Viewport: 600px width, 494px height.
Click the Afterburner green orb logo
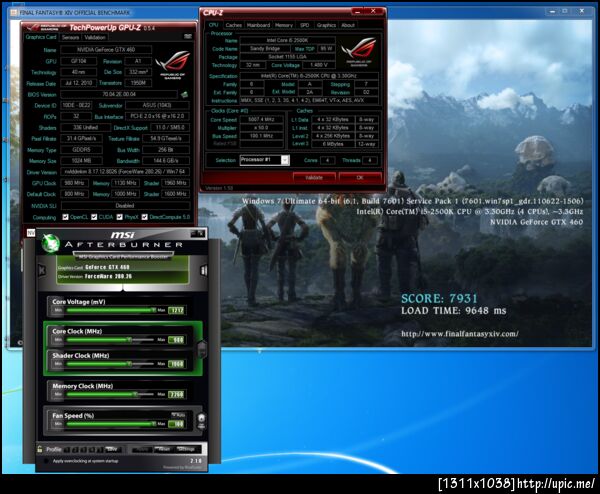point(51,243)
